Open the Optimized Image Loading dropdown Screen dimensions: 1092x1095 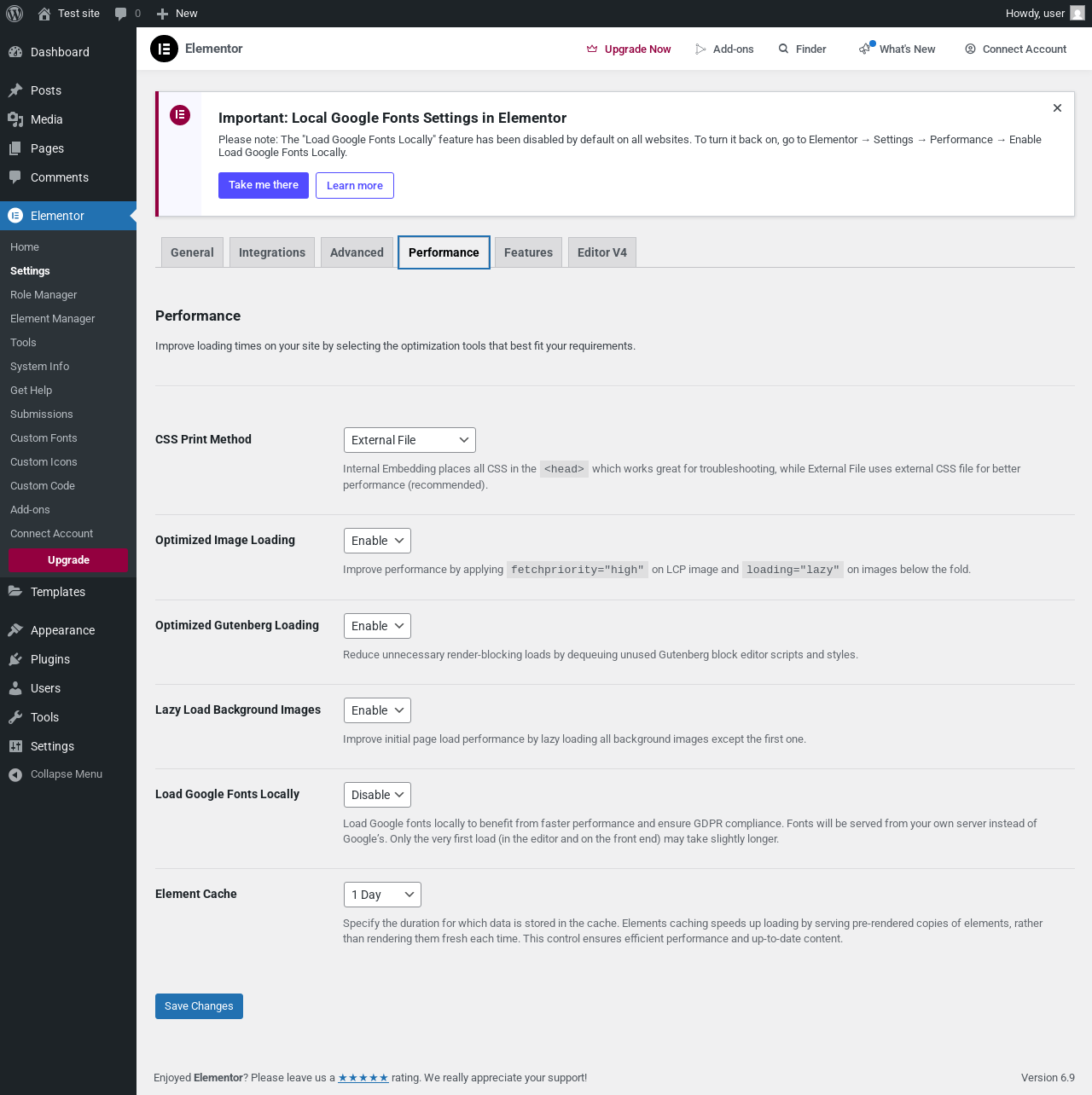pyautogui.click(x=377, y=541)
